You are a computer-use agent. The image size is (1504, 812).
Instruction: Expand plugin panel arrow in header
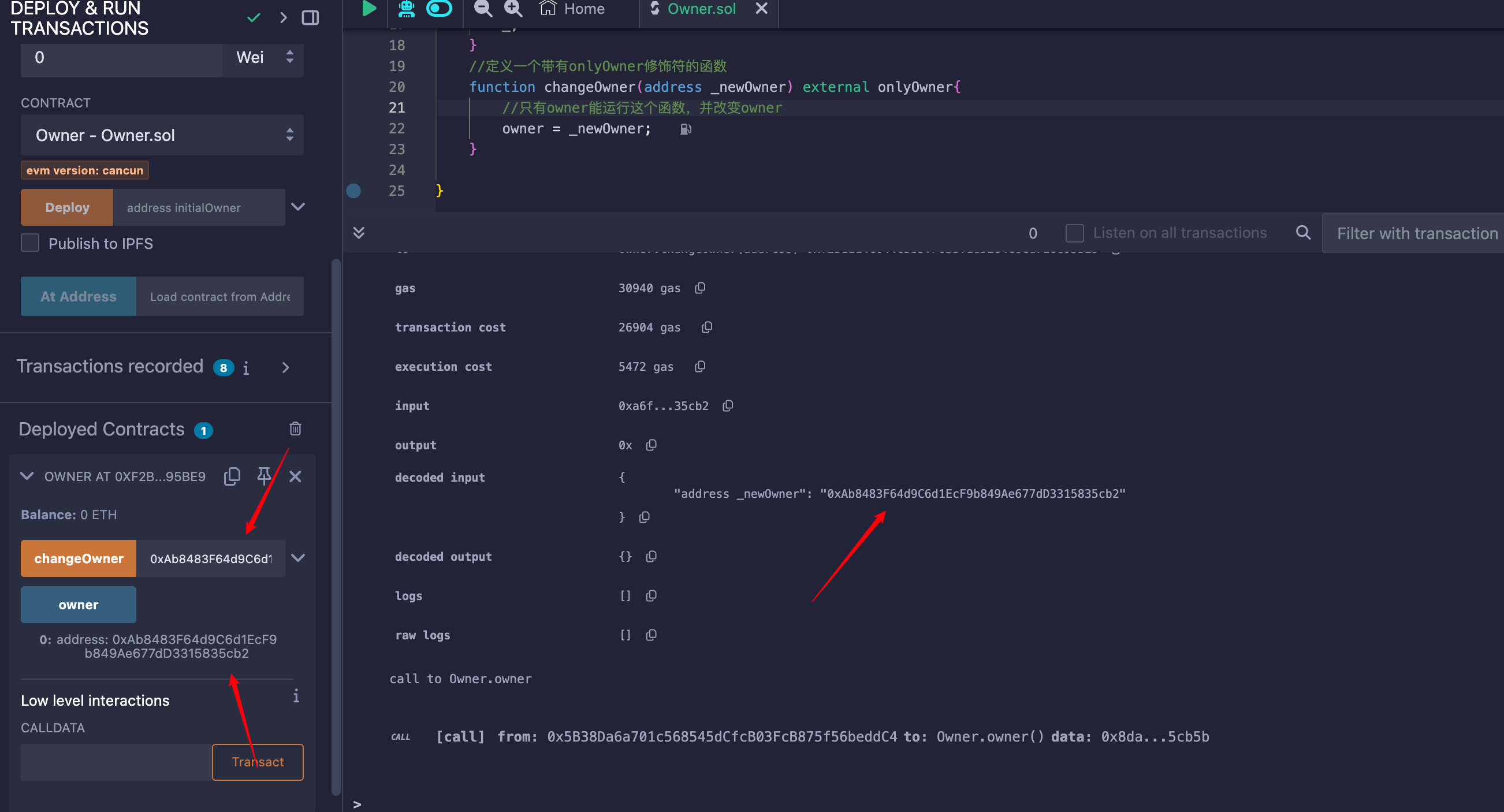[284, 17]
